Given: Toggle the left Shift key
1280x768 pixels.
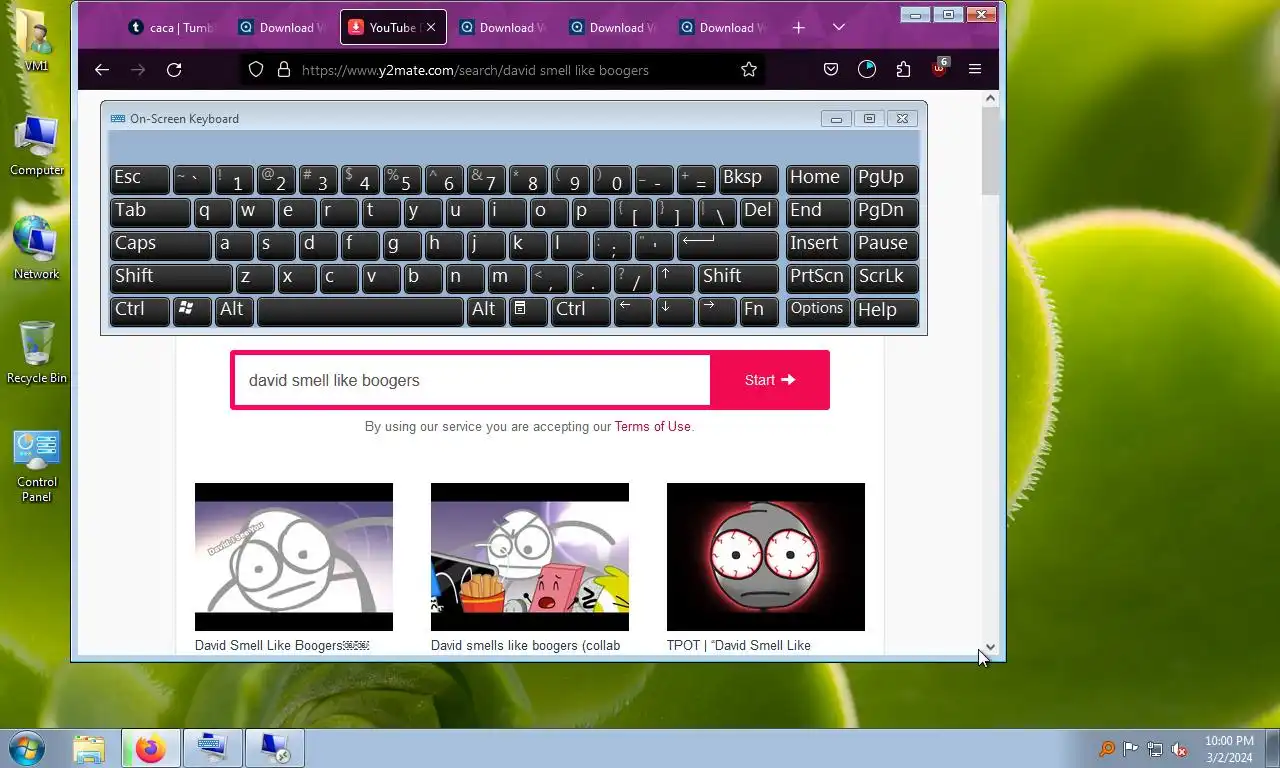Looking at the screenshot, I should click(x=171, y=278).
